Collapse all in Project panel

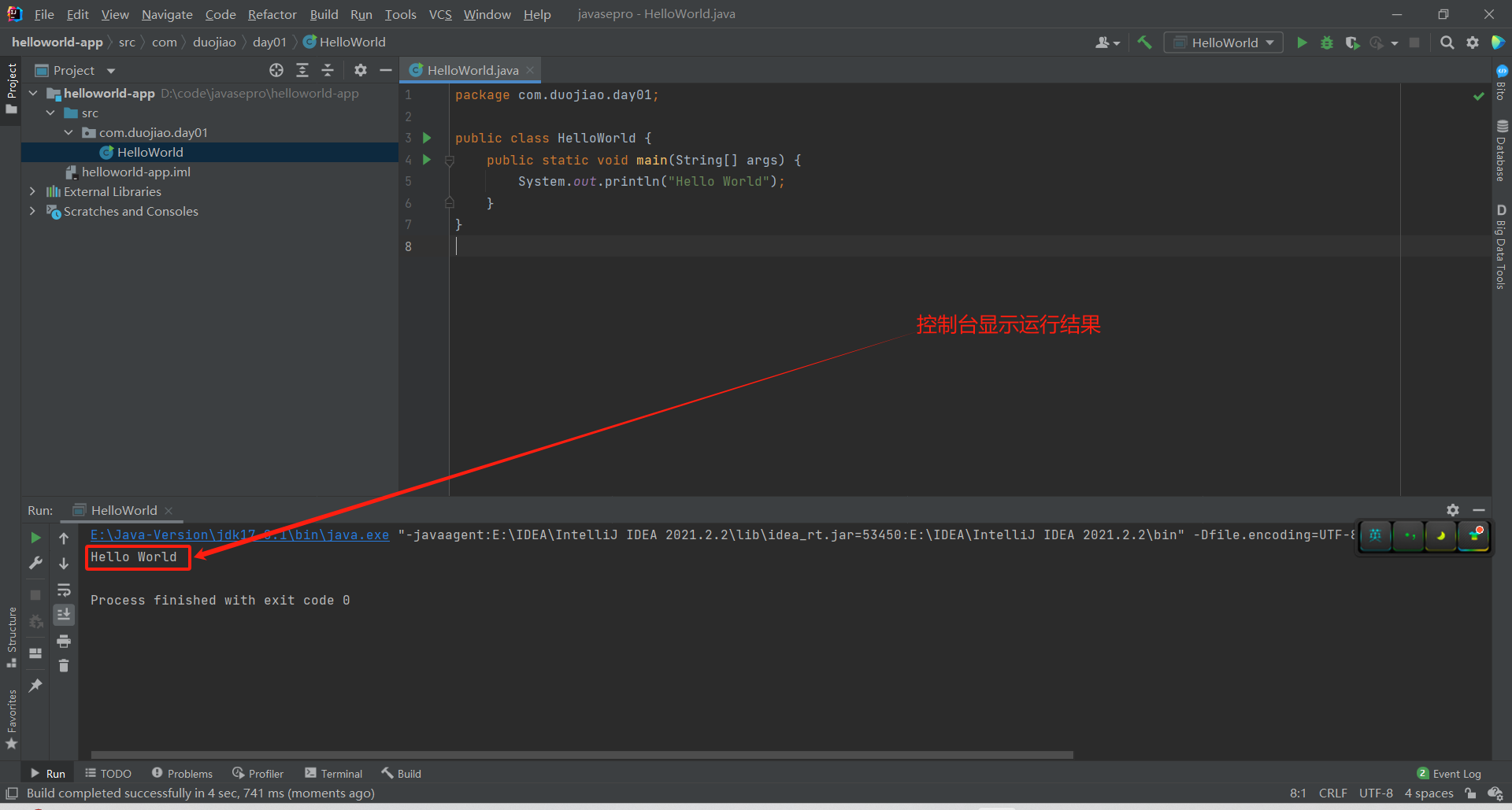(328, 70)
